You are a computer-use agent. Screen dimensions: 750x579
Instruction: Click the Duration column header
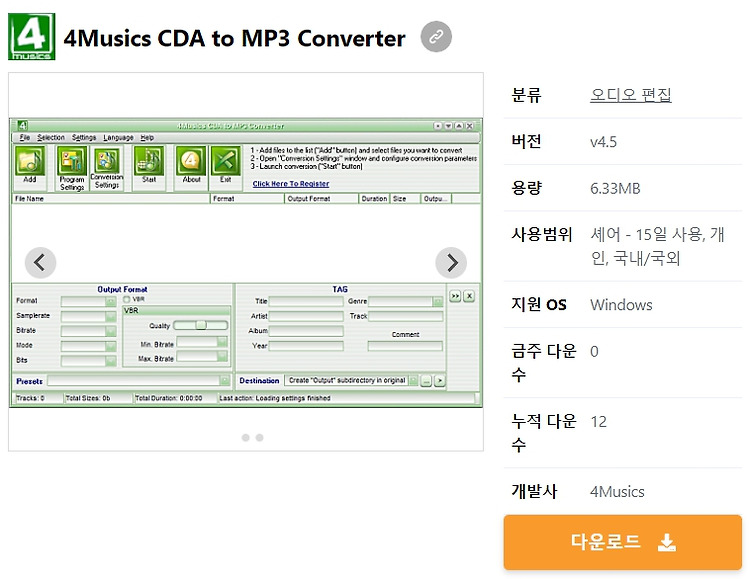374,199
